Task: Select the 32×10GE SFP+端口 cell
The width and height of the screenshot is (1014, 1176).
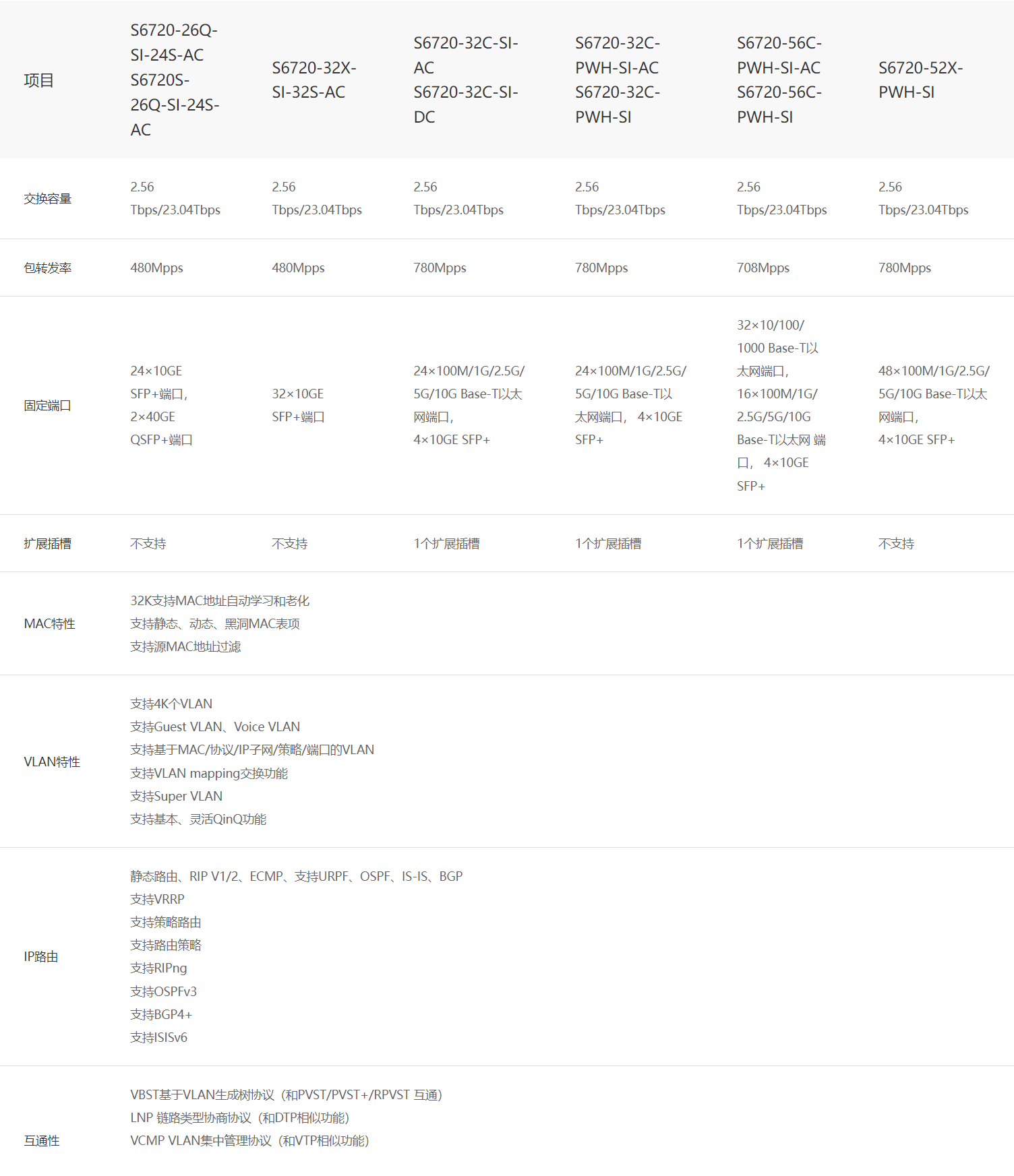Action: (298, 405)
